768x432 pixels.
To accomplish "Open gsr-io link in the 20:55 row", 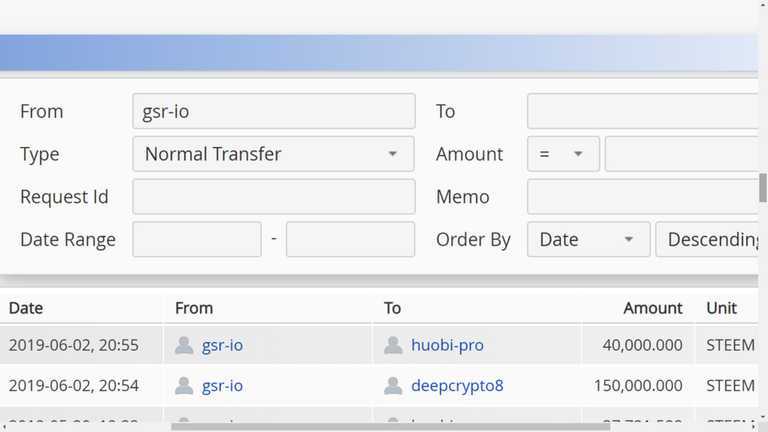I will click(x=222, y=345).
